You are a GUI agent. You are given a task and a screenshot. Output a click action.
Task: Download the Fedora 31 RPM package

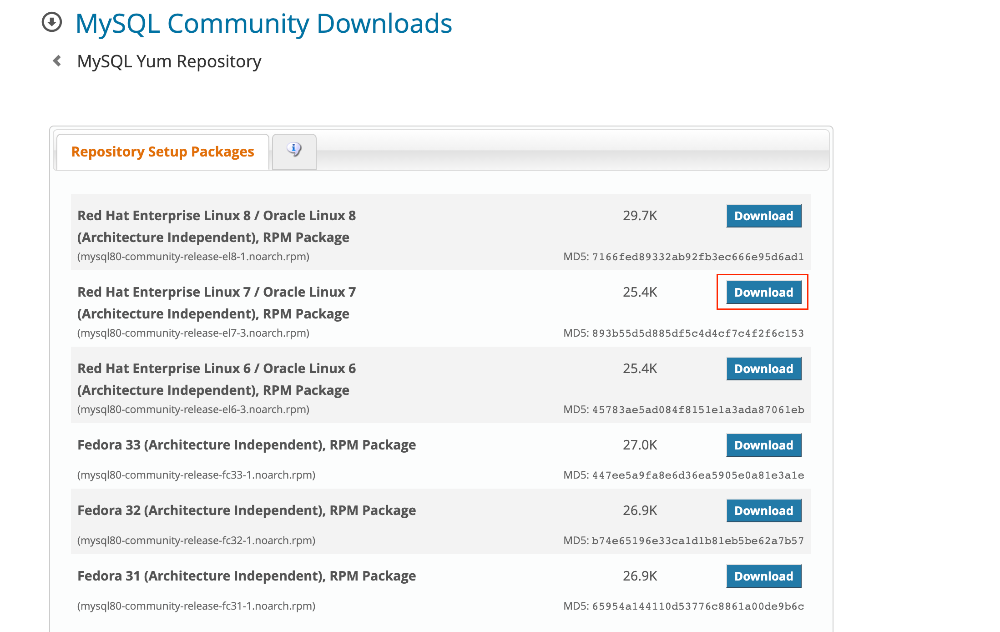click(x=763, y=576)
